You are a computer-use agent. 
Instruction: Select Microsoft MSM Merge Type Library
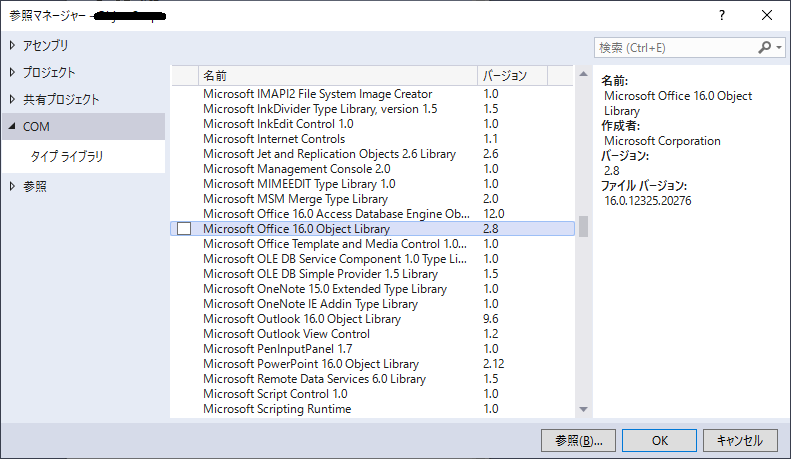372,199
